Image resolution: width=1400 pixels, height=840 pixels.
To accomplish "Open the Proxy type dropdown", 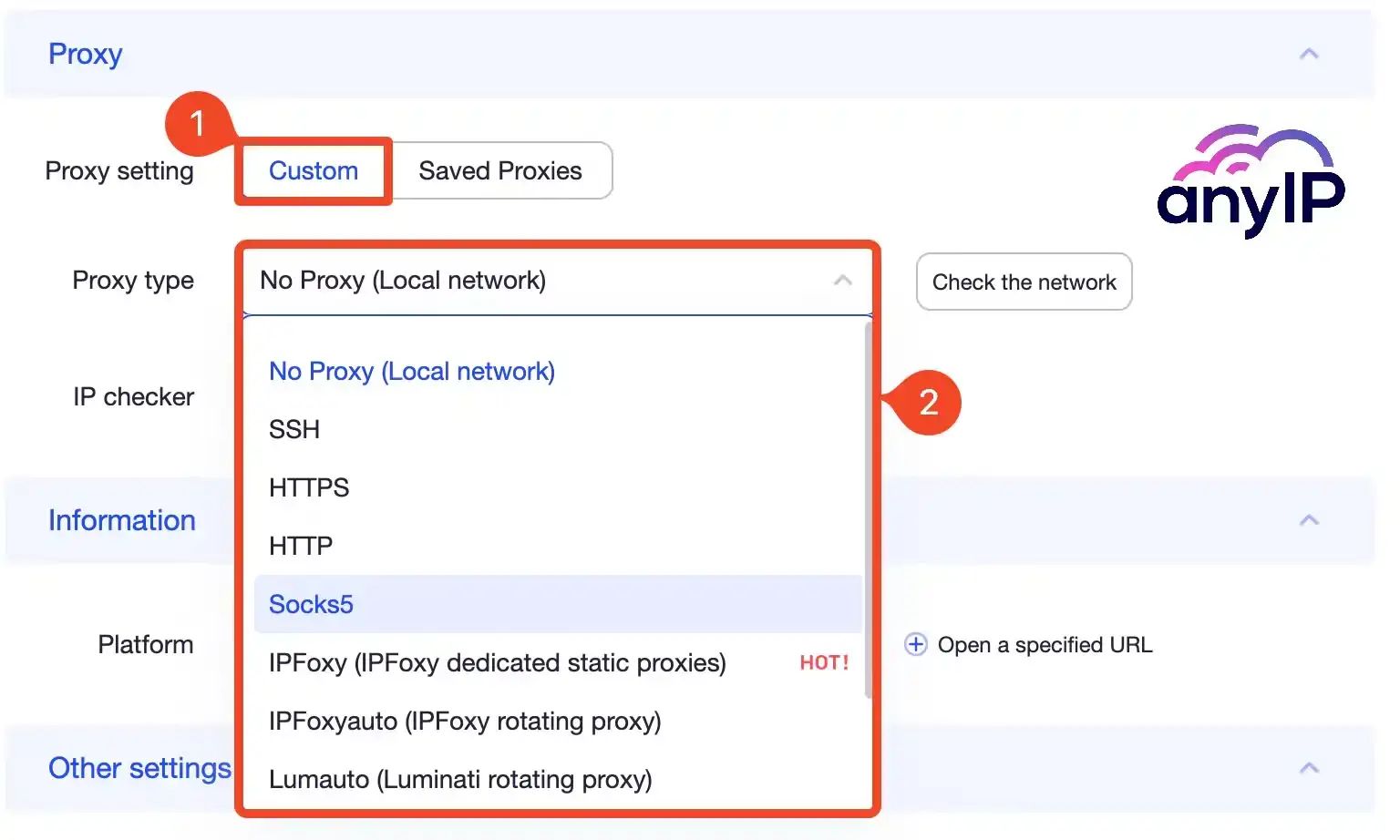I will point(557,281).
